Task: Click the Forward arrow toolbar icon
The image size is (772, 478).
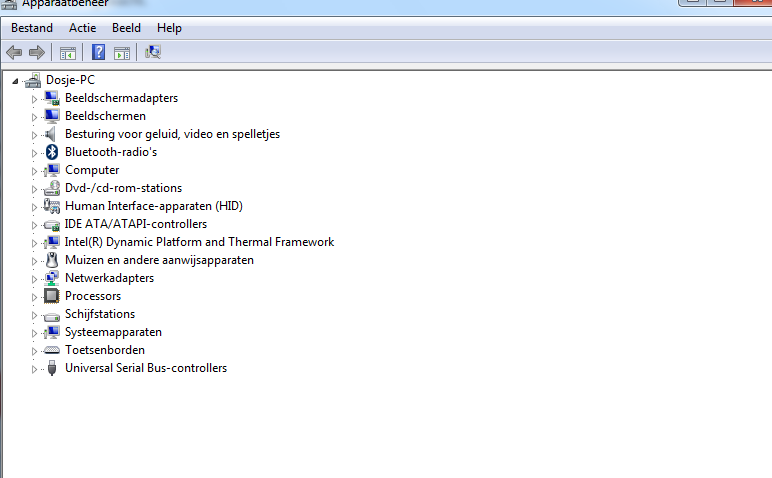Action: pos(37,52)
